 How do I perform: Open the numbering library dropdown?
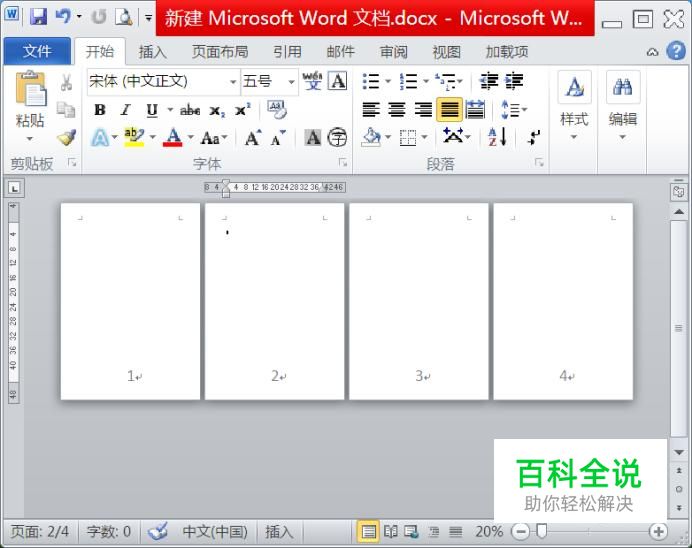tap(426, 81)
